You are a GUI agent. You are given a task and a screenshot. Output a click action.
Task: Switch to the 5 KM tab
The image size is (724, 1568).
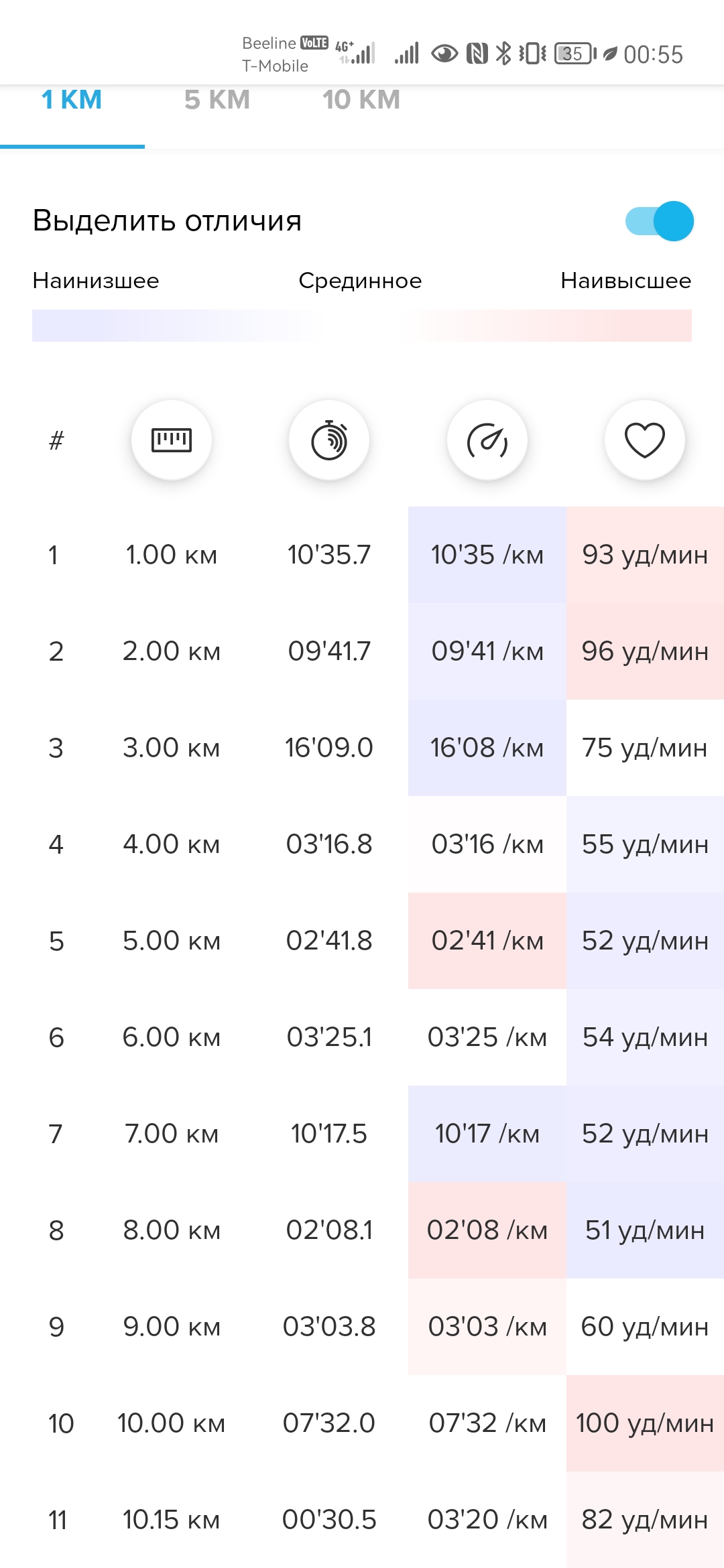click(x=217, y=101)
